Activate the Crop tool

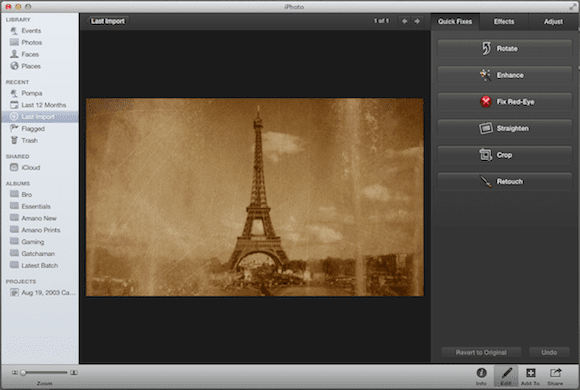click(504, 155)
